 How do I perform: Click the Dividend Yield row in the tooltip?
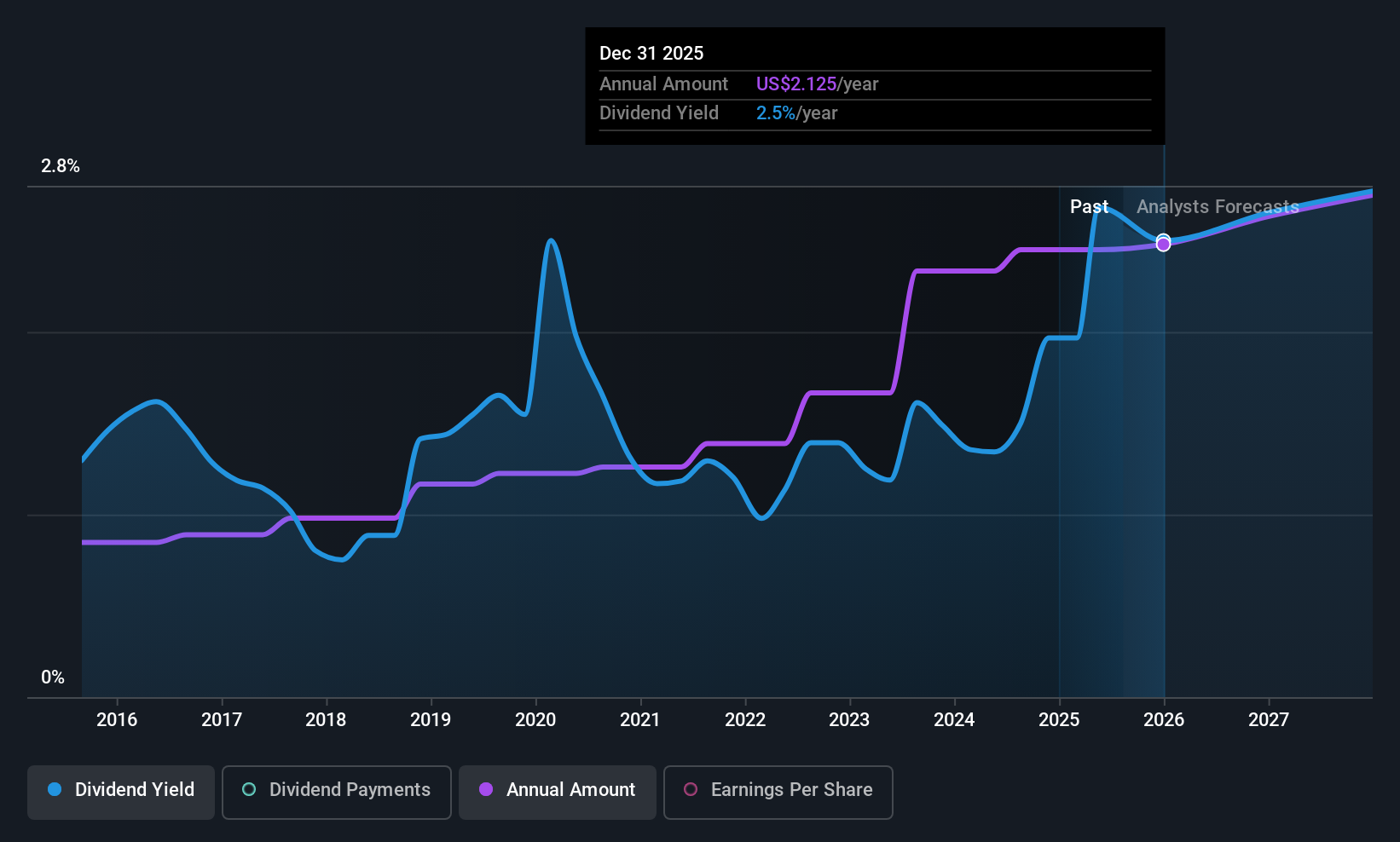tap(659, 112)
